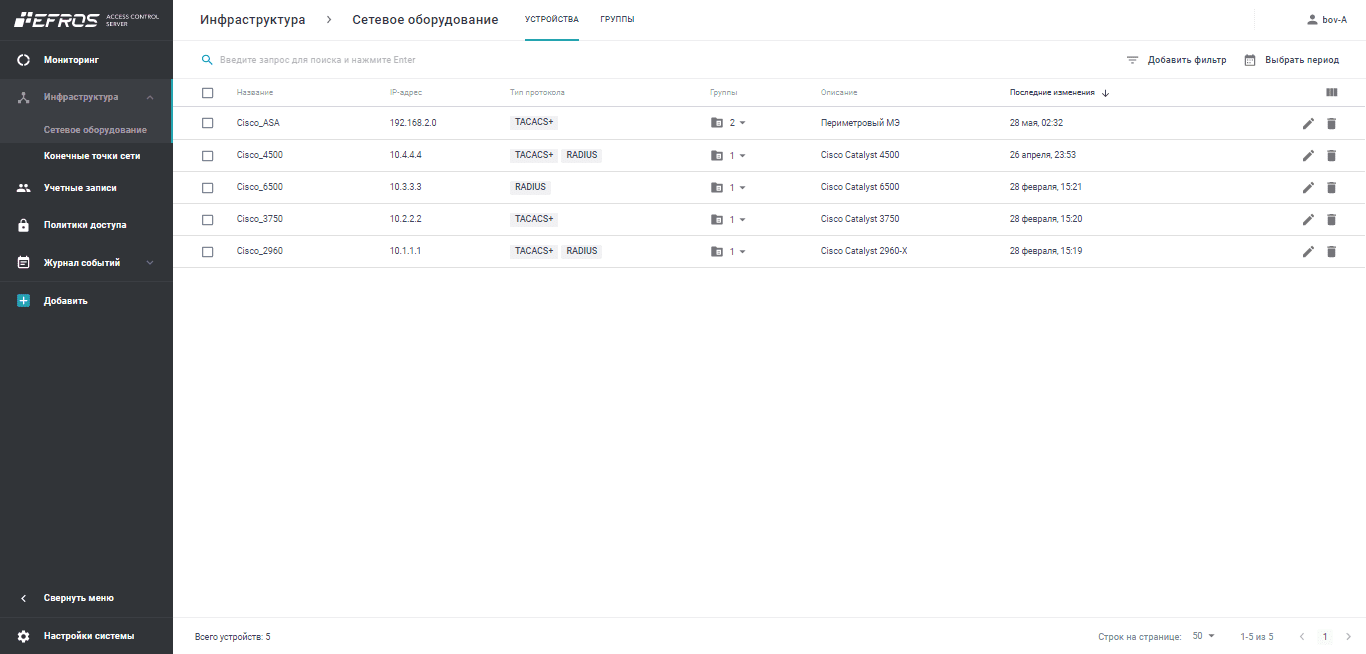
Task: Click Инфраструктура breadcrumb link
Action: point(253,20)
